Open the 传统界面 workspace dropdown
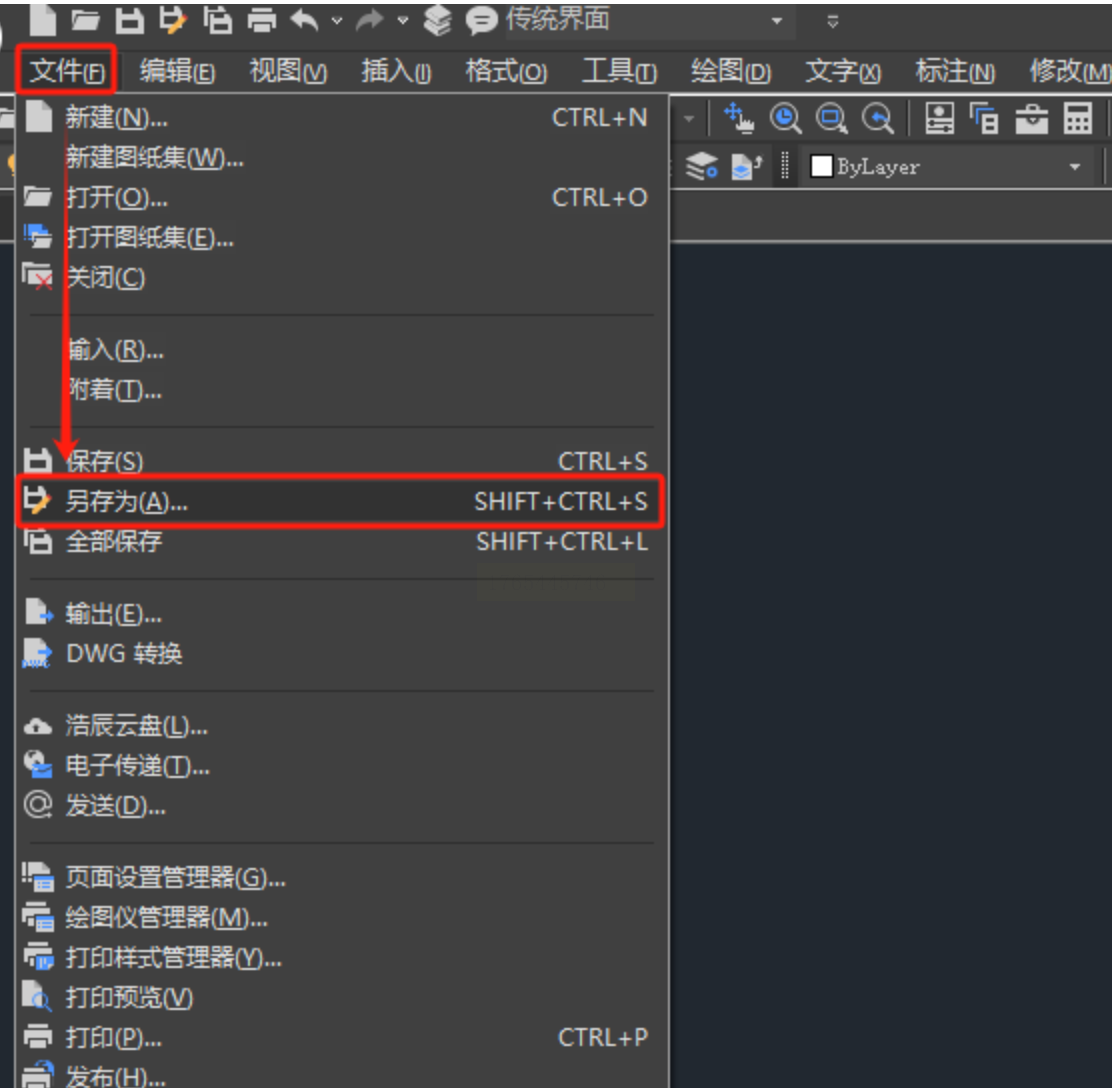The width and height of the screenshot is (1112, 1088). click(x=777, y=21)
